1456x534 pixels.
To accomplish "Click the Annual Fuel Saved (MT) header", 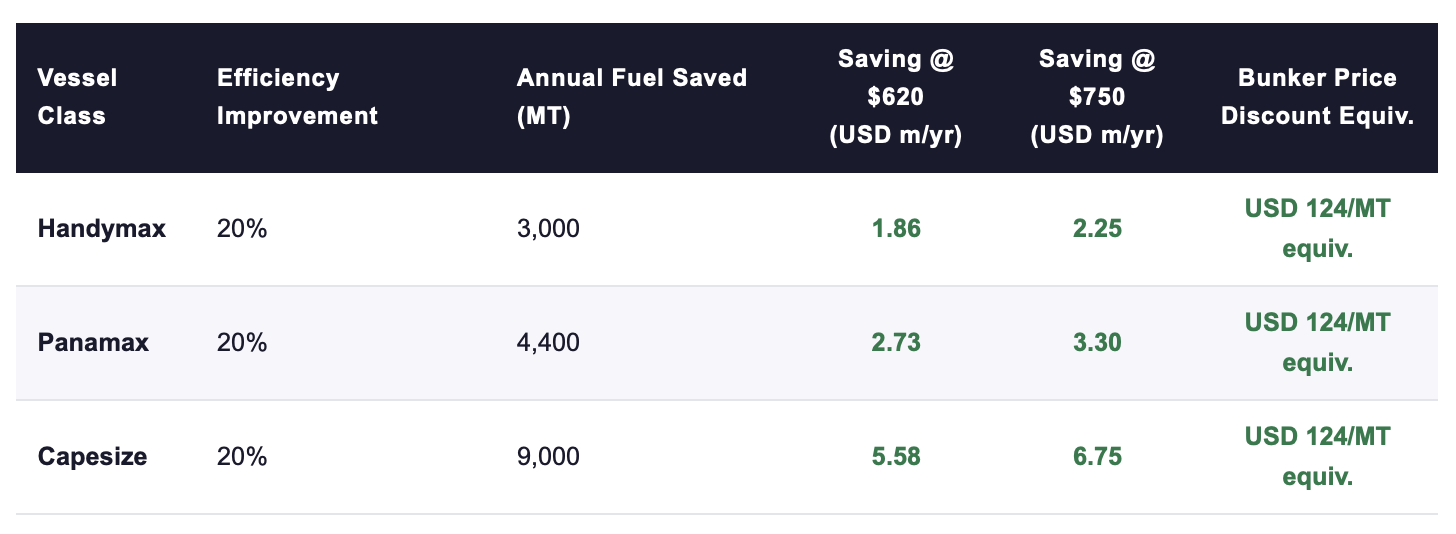I will (631, 97).
